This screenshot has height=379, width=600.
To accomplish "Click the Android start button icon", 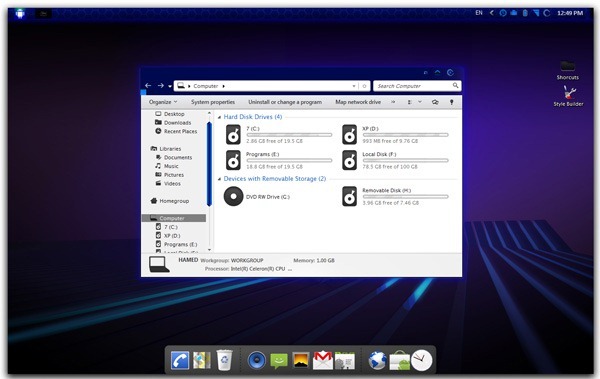I will (20, 14).
